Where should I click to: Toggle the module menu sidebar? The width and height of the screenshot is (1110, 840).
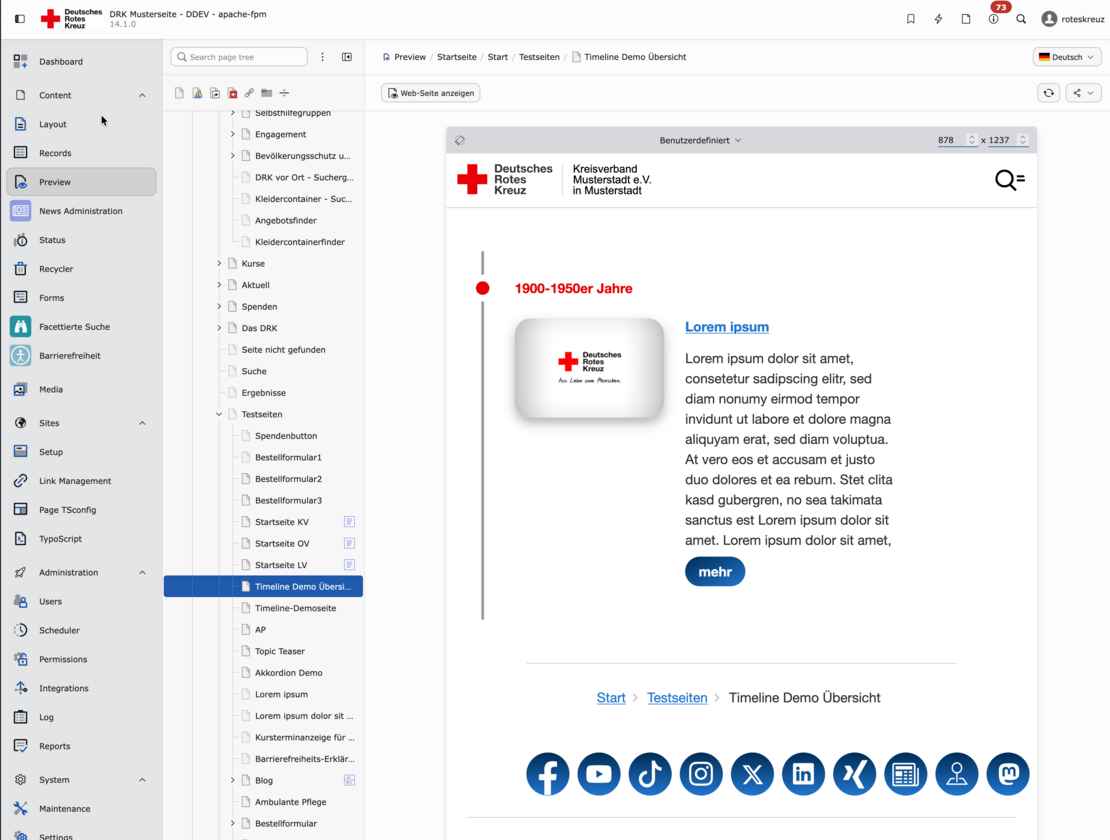[x=19, y=19]
